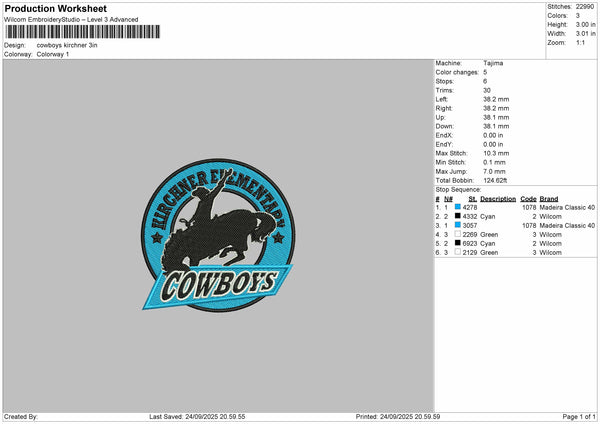The image size is (600, 424).
Task: Click "Madeira Classic 40" in stop row 3
Action: 567,225
